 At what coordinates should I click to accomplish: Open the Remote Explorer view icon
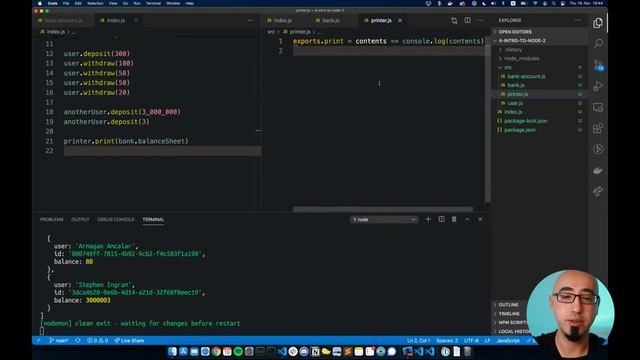pyautogui.click(x=598, y=107)
